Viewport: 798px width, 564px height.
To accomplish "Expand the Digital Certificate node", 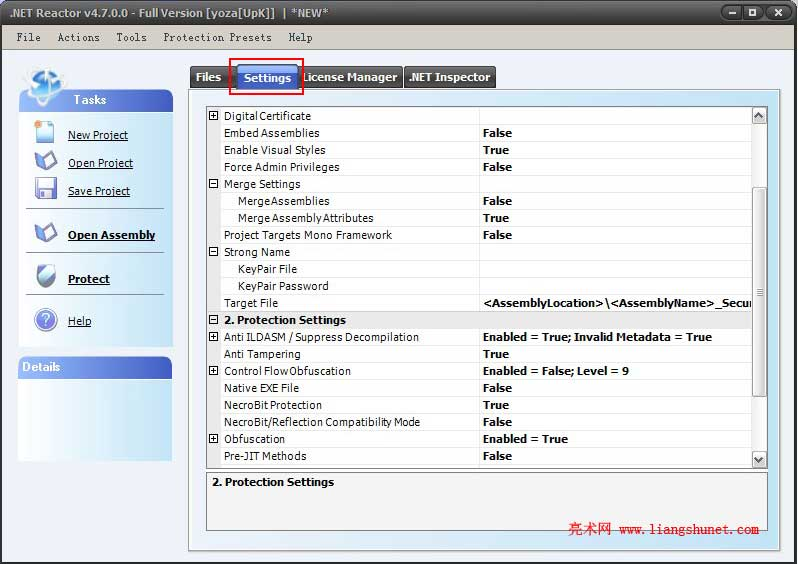I will click(214, 116).
